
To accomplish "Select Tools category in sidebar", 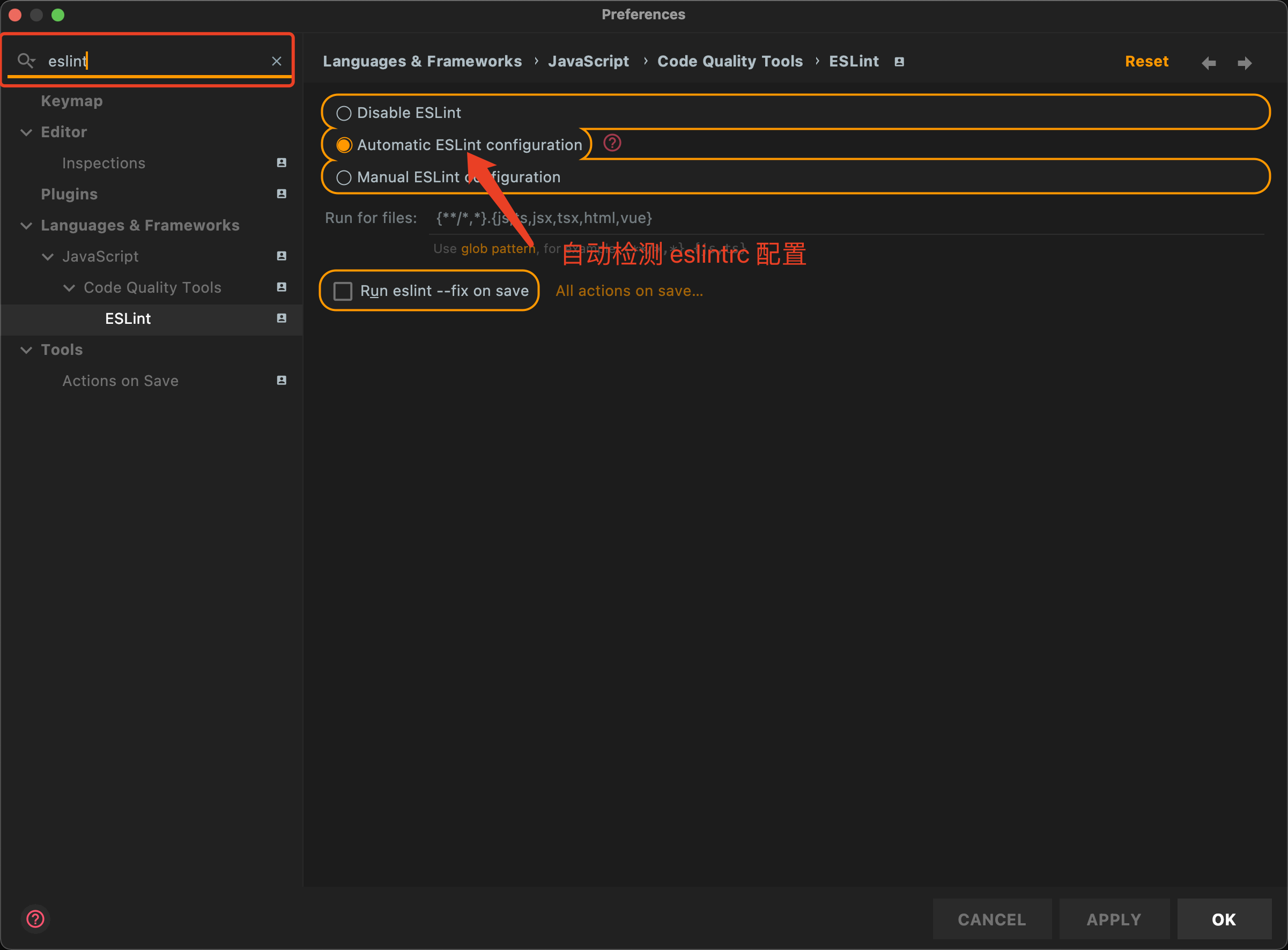I will [62, 350].
